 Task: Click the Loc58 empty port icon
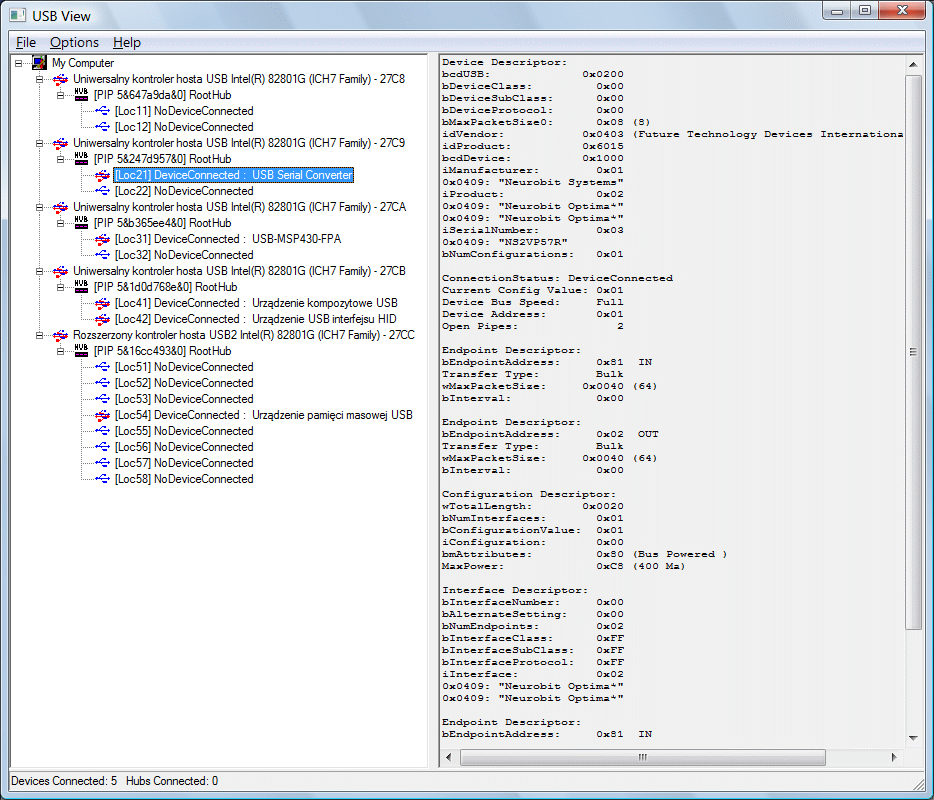(102, 479)
